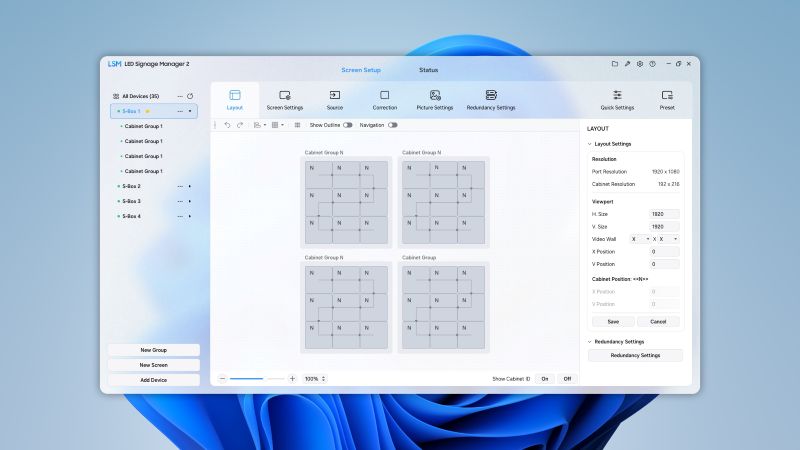800x450 pixels.
Task: Open the Screen Settings tool
Action: (x=285, y=99)
